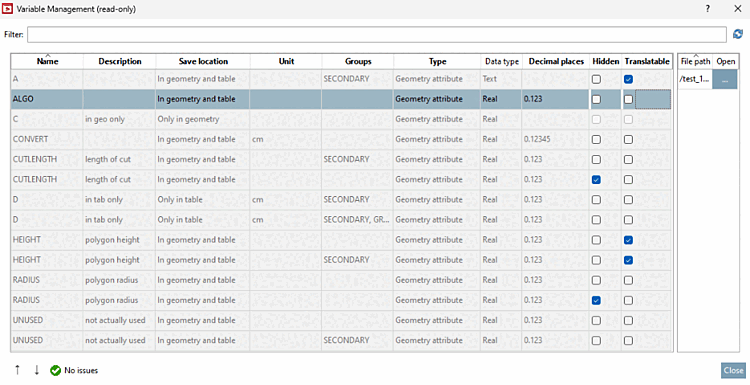Click the refresh icon beside the Filter field
The width and height of the screenshot is (750, 385).
click(x=738, y=34)
